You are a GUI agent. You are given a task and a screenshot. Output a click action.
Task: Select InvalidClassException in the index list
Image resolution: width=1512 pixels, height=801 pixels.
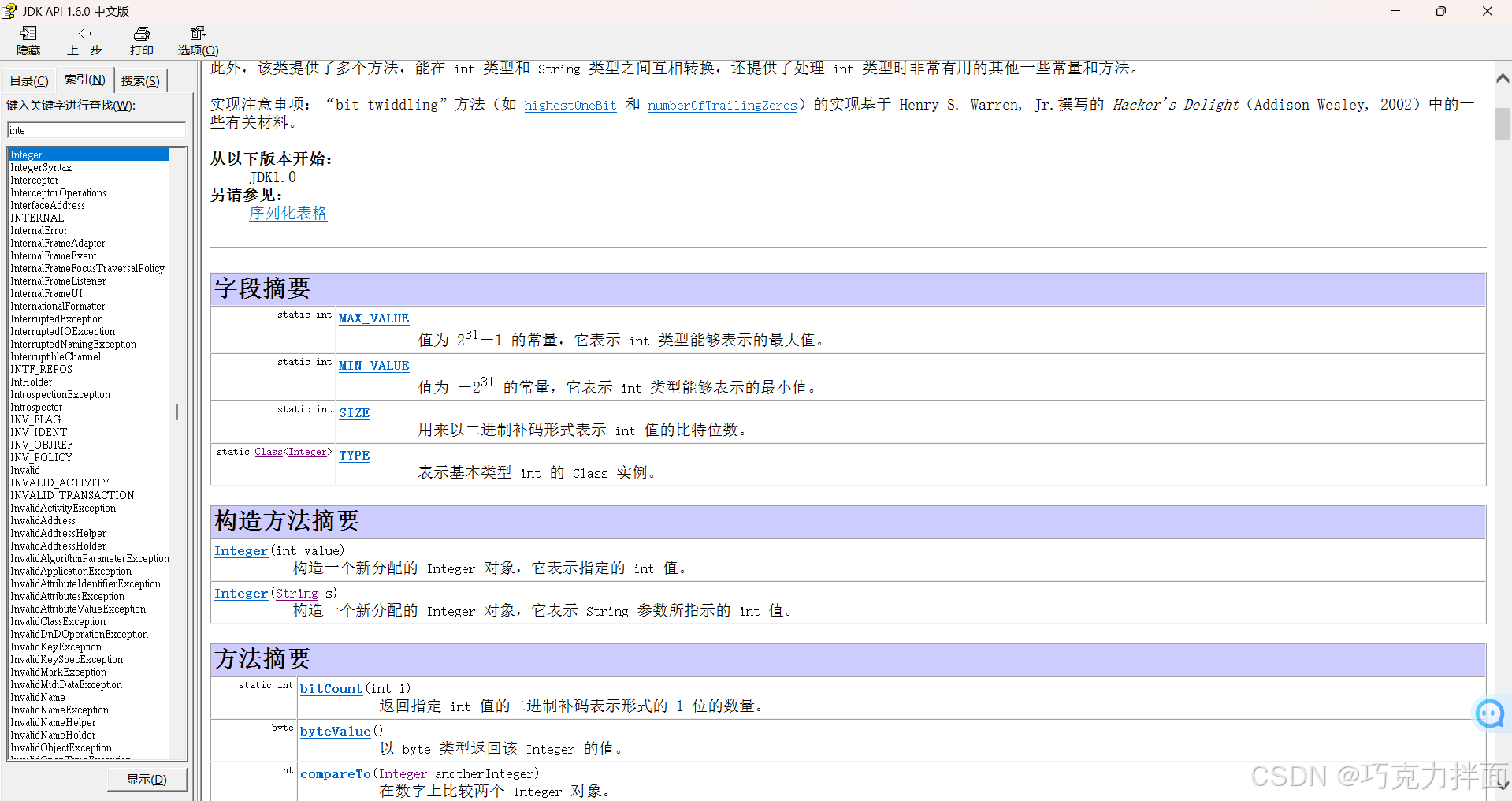click(58, 621)
